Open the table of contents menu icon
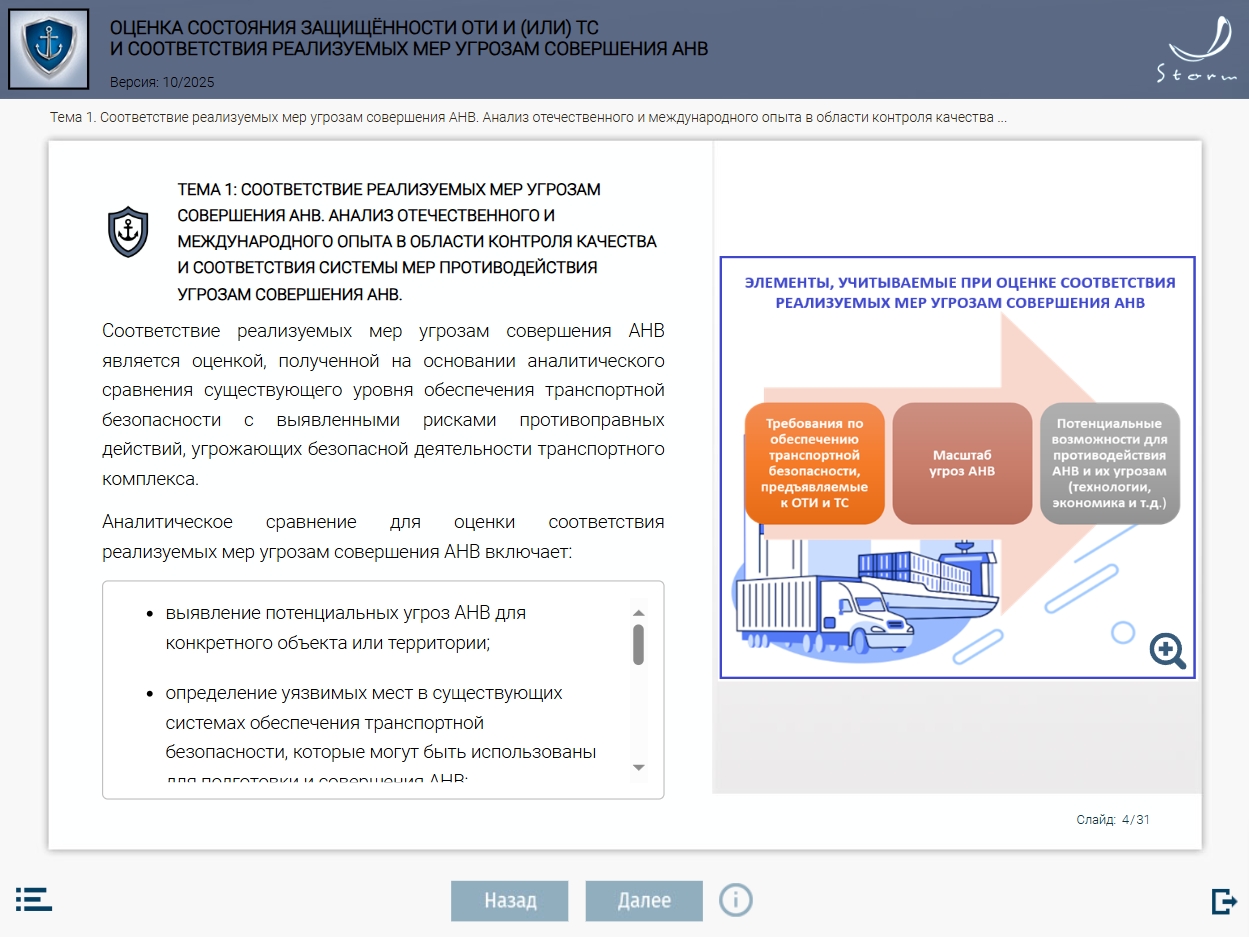This screenshot has width=1249, height=937. click(34, 899)
